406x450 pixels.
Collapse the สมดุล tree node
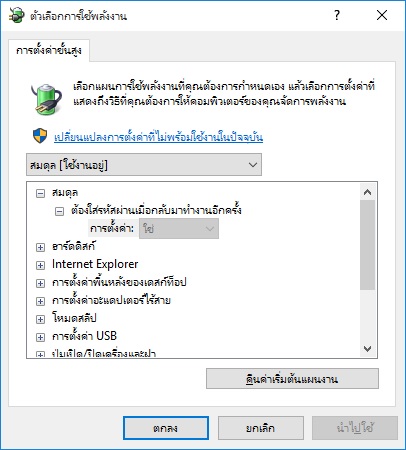point(40,193)
